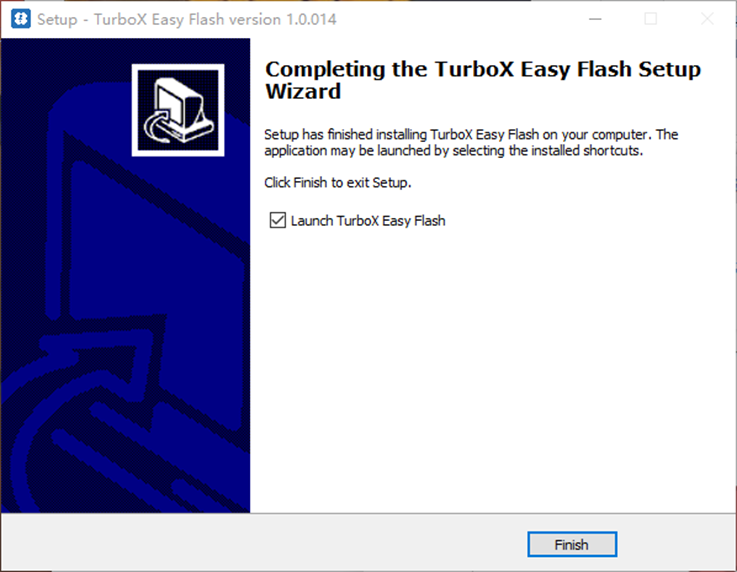Click the TurboX app icon in title bar
737x572 pixels.
21,19
